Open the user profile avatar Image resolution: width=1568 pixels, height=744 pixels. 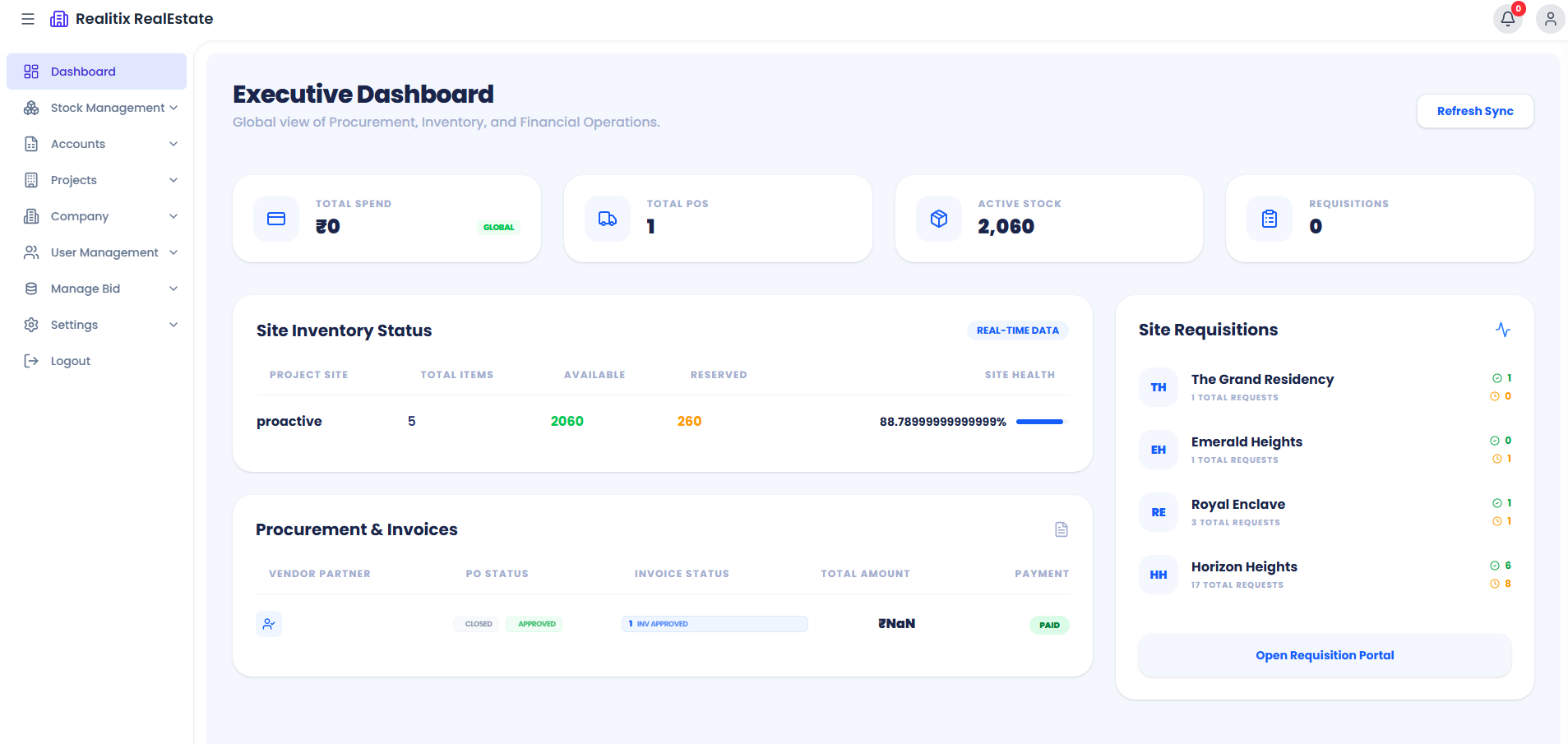pos(1550,19)
